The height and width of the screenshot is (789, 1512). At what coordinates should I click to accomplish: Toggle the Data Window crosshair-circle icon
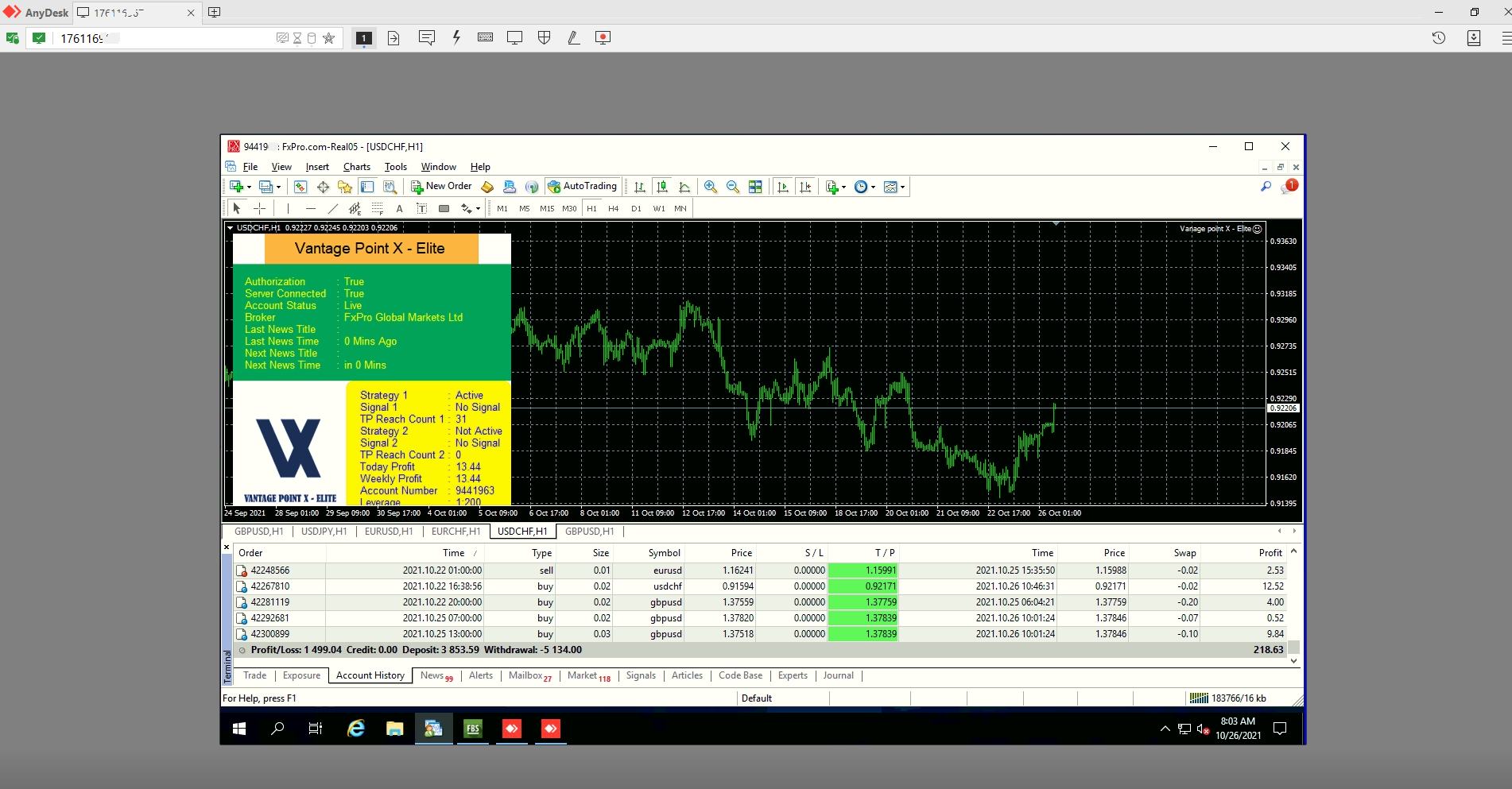click(x=323, y=187)
